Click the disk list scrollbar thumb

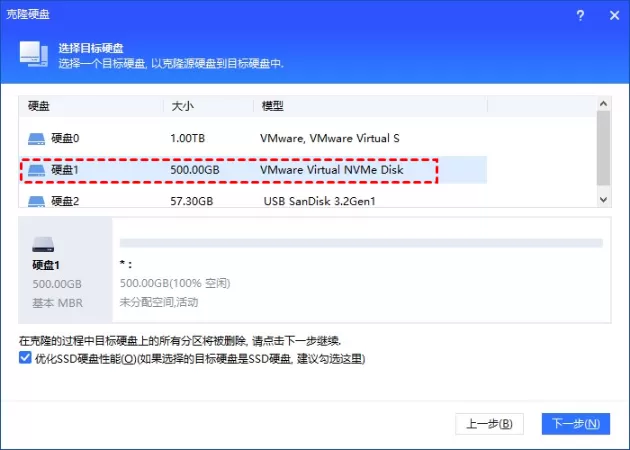coord(603,148)
